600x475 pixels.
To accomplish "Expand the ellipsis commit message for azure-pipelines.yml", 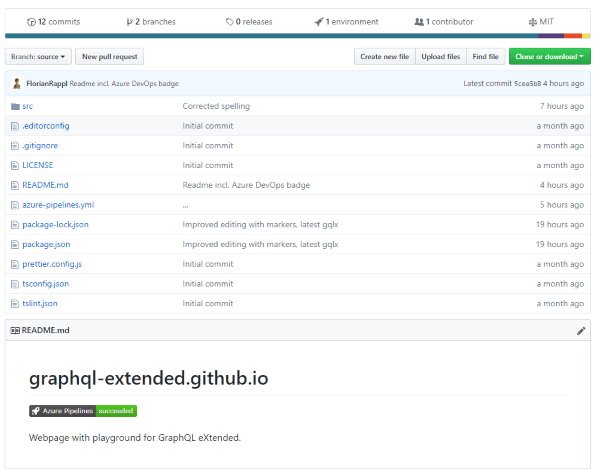I will [185, 206].
